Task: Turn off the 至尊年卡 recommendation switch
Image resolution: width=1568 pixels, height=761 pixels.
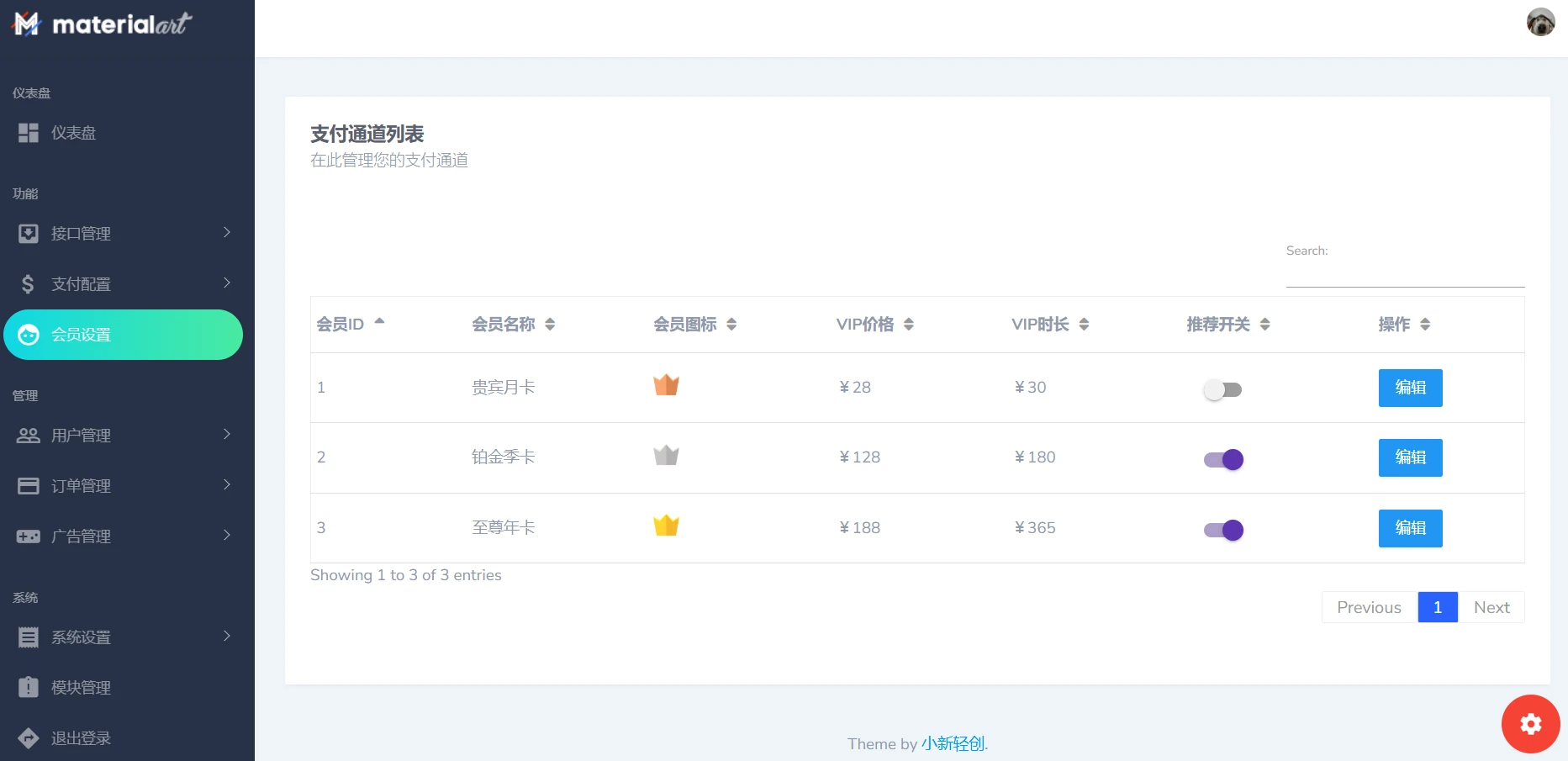Action: click(x=1223, y=530)
